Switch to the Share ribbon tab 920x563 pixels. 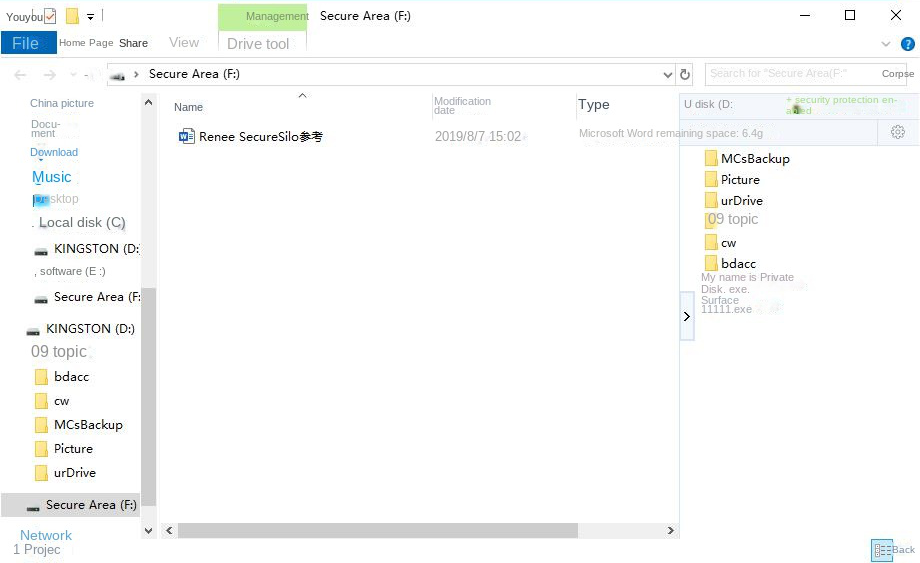pyautogui.click(x=133, y=43)
